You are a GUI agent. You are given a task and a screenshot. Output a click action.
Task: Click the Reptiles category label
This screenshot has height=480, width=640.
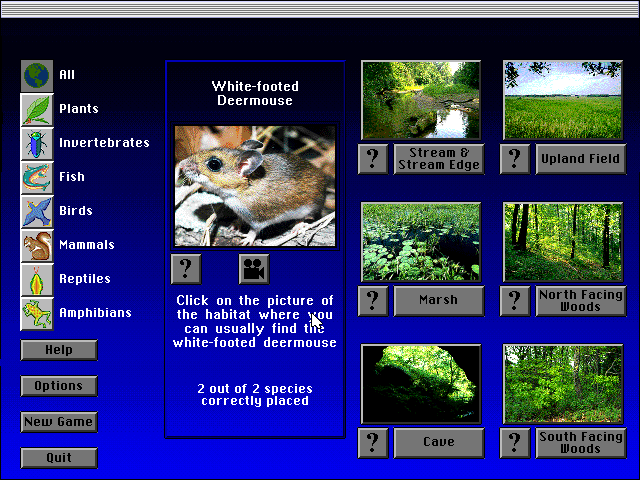[85, 279]
